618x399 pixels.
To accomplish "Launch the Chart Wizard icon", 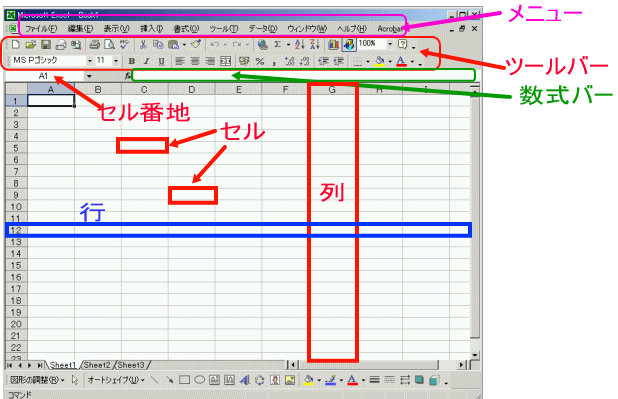I will [333, 45].
